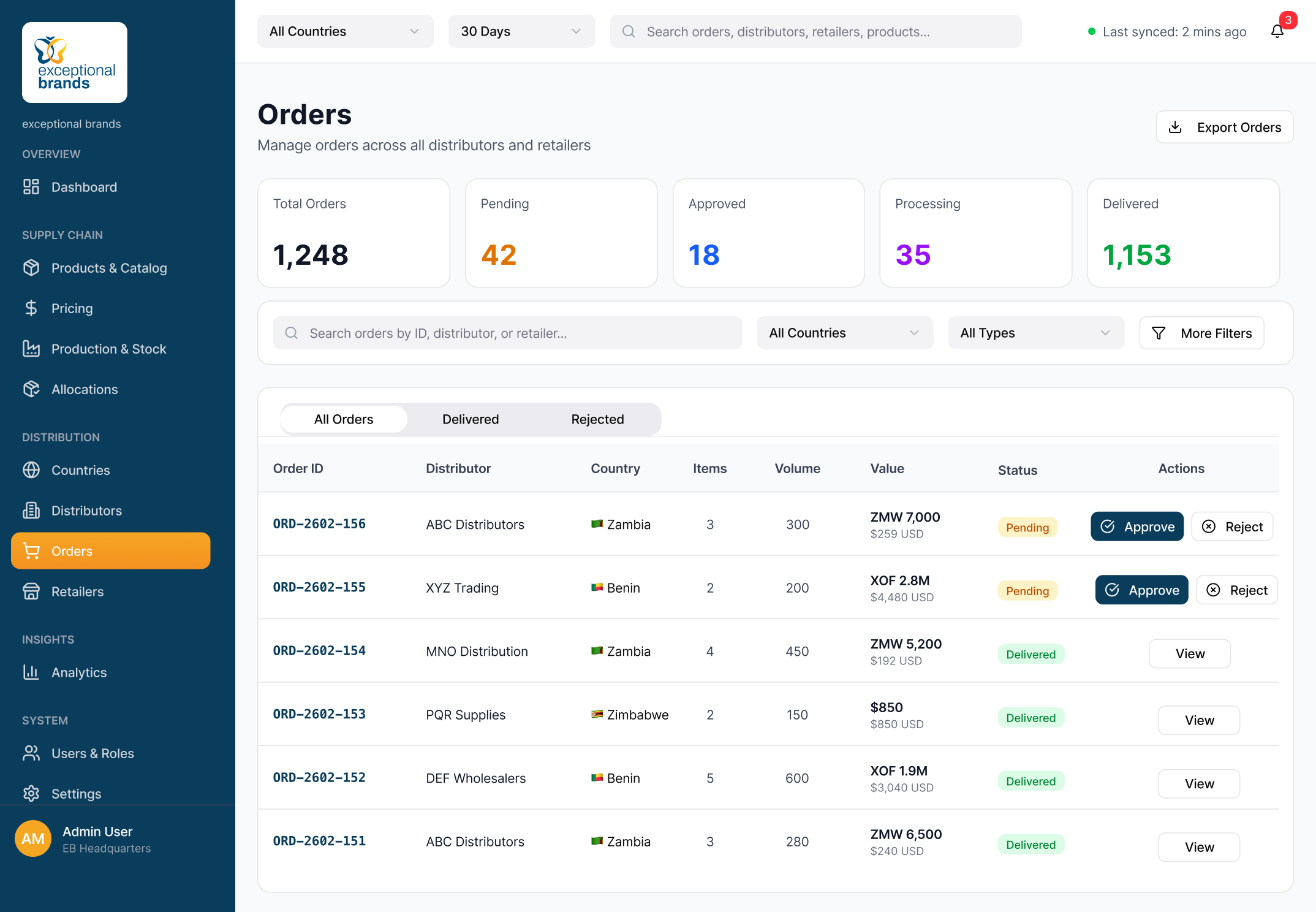This screenshot has width=1316, height=912.
Task: Click the AM user avatar
Action: click(33, 838)
